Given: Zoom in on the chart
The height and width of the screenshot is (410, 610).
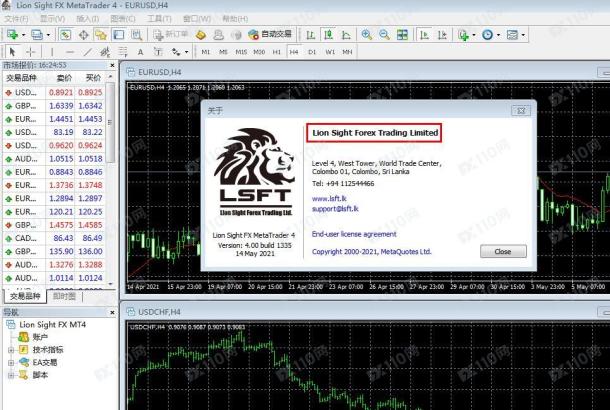Looking at the screenshot, I should pyautogui.click(x=366, y=35).
